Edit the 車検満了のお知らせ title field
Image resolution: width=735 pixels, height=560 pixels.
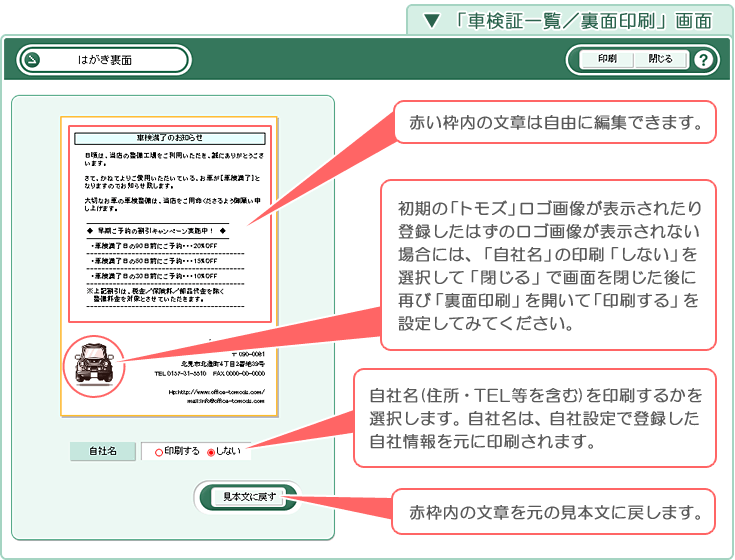point(170,138)
